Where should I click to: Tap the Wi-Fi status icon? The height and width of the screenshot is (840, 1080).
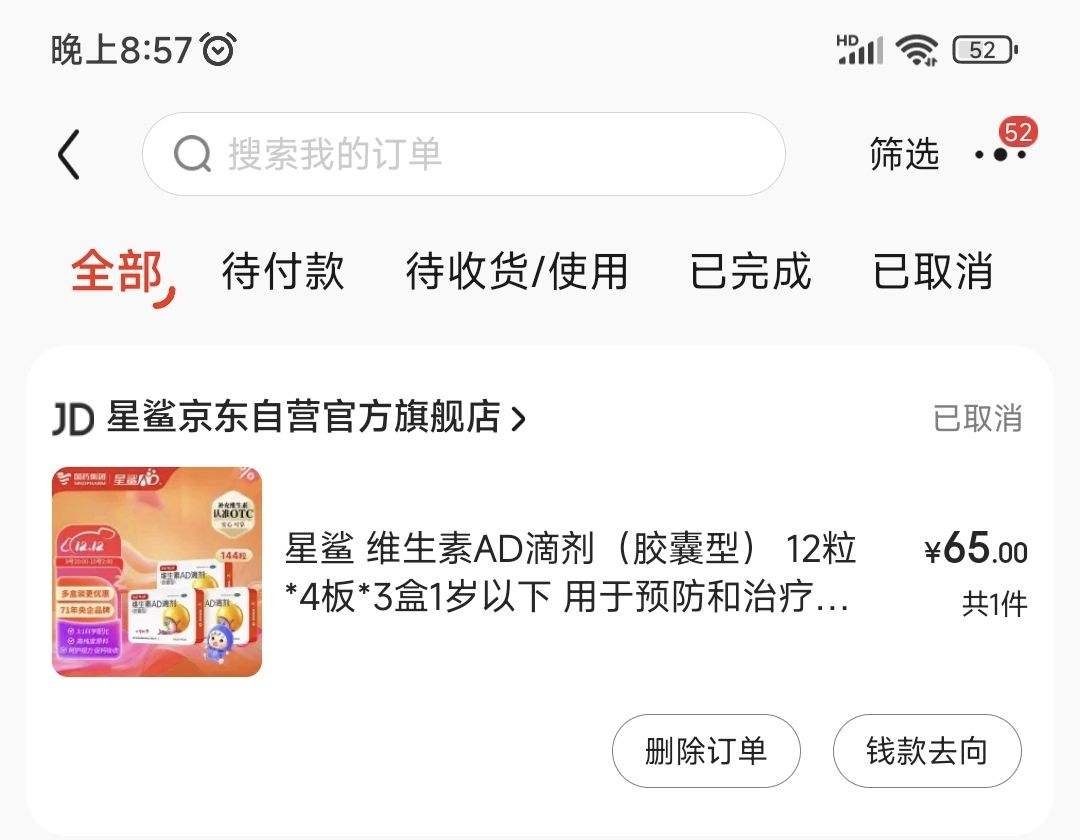[x=916, y=50]
